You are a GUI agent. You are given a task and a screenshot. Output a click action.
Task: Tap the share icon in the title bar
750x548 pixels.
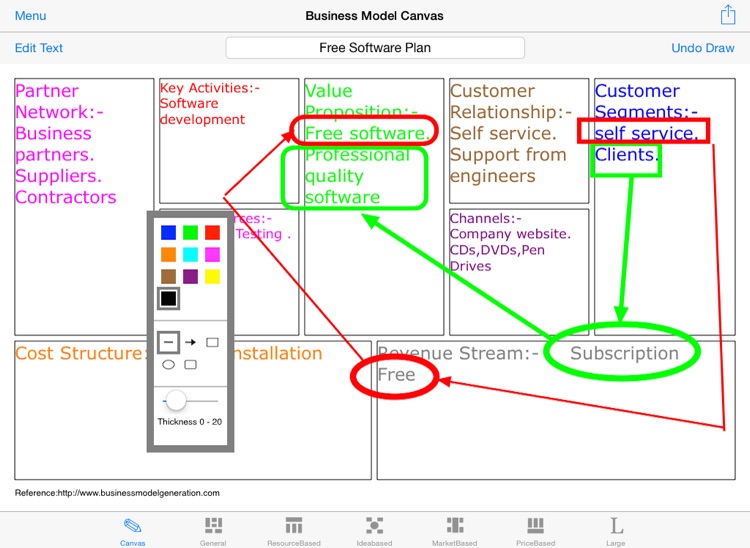[x=728, y=15]
